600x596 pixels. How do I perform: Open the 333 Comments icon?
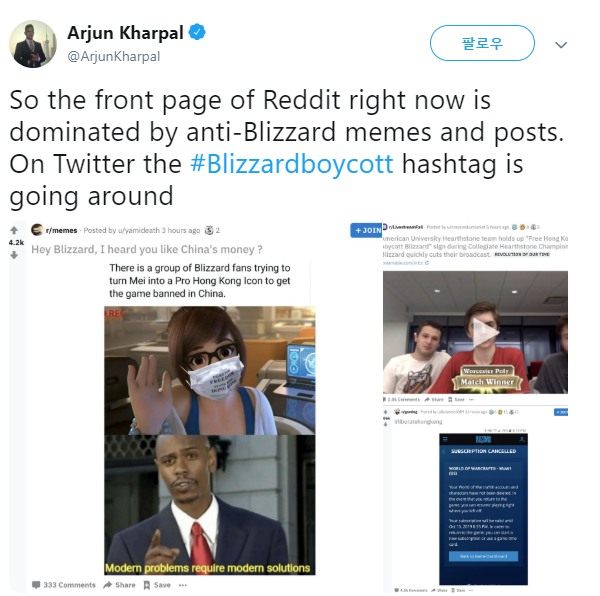coord(36,585)
